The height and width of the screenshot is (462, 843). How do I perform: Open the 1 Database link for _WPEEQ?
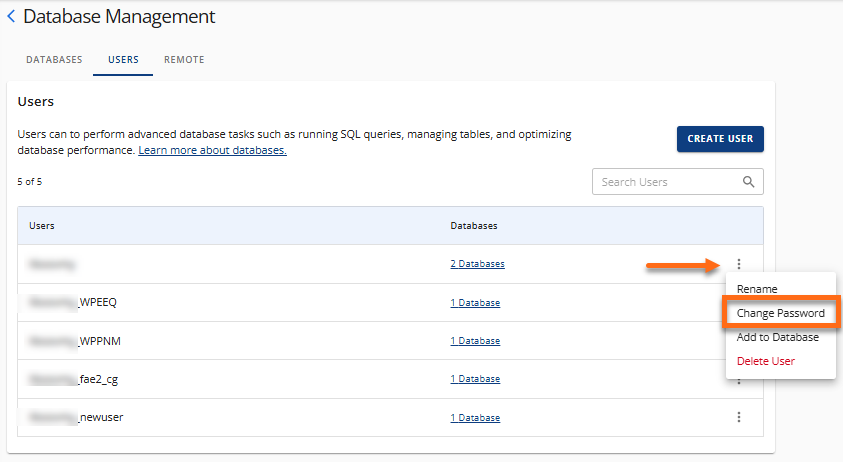click(x=474, y=303)
